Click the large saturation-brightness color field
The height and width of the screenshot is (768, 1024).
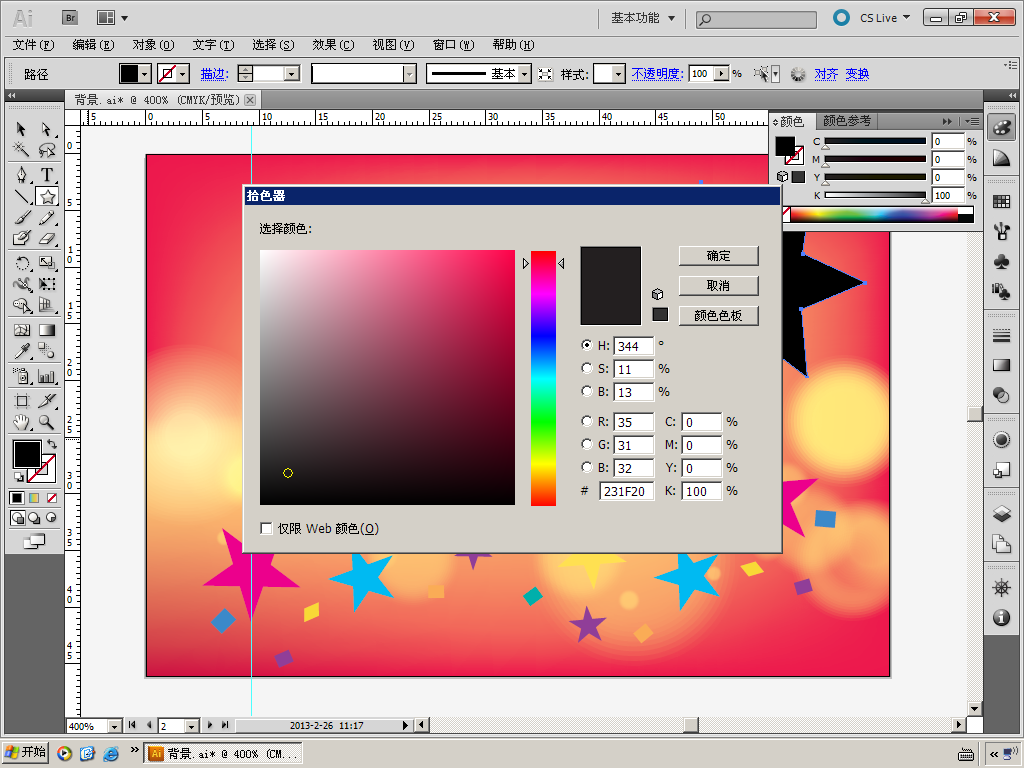pos(387,377)
